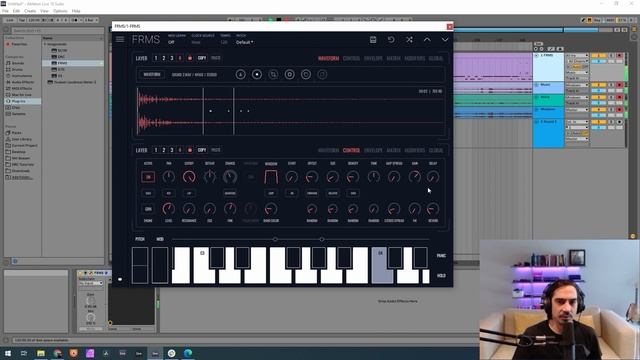Click the square crop icon in waveform toolbar
The image size is (640, 360).
273,75
